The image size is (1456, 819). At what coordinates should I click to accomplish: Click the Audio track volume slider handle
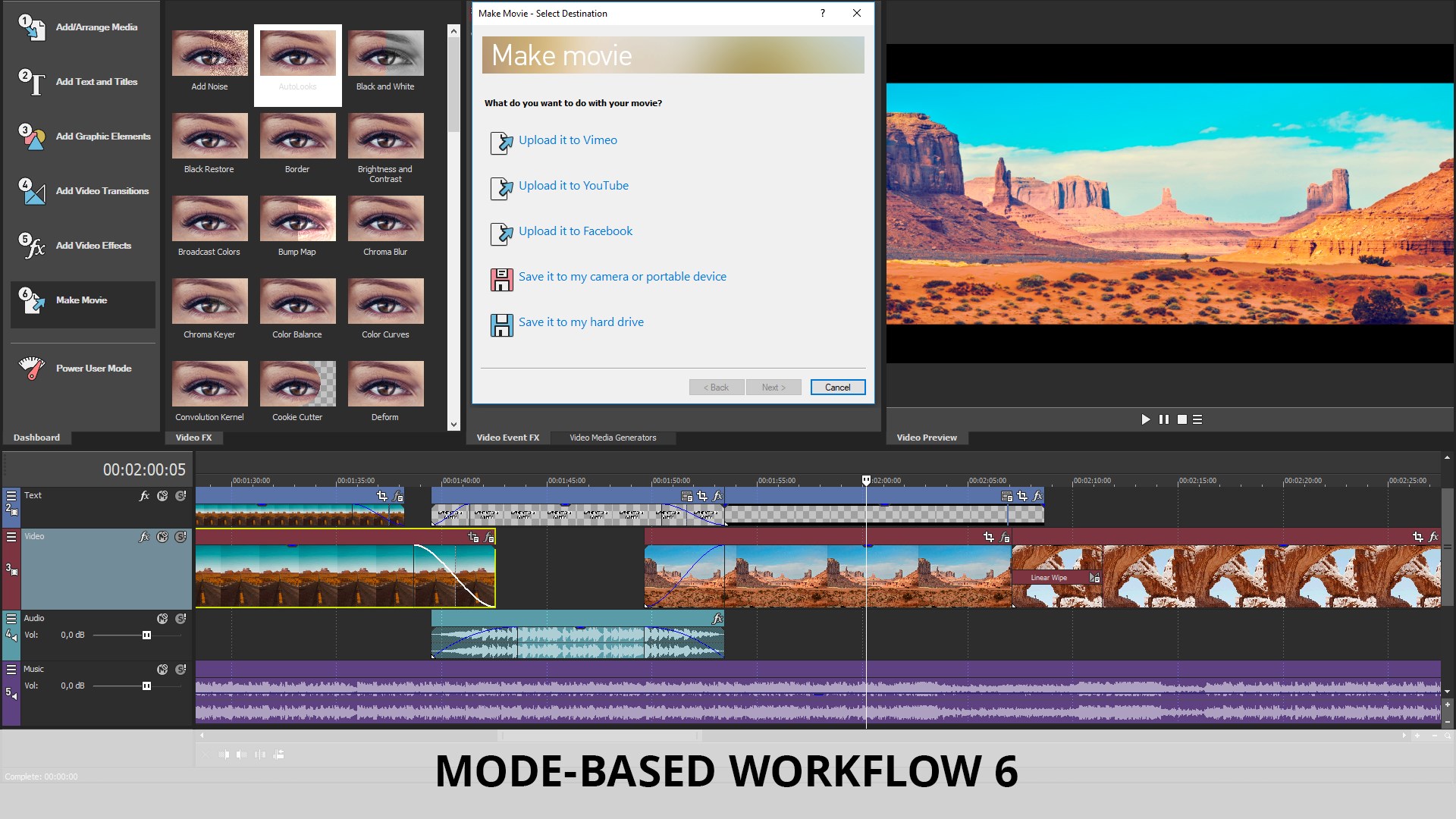(146, 635)
